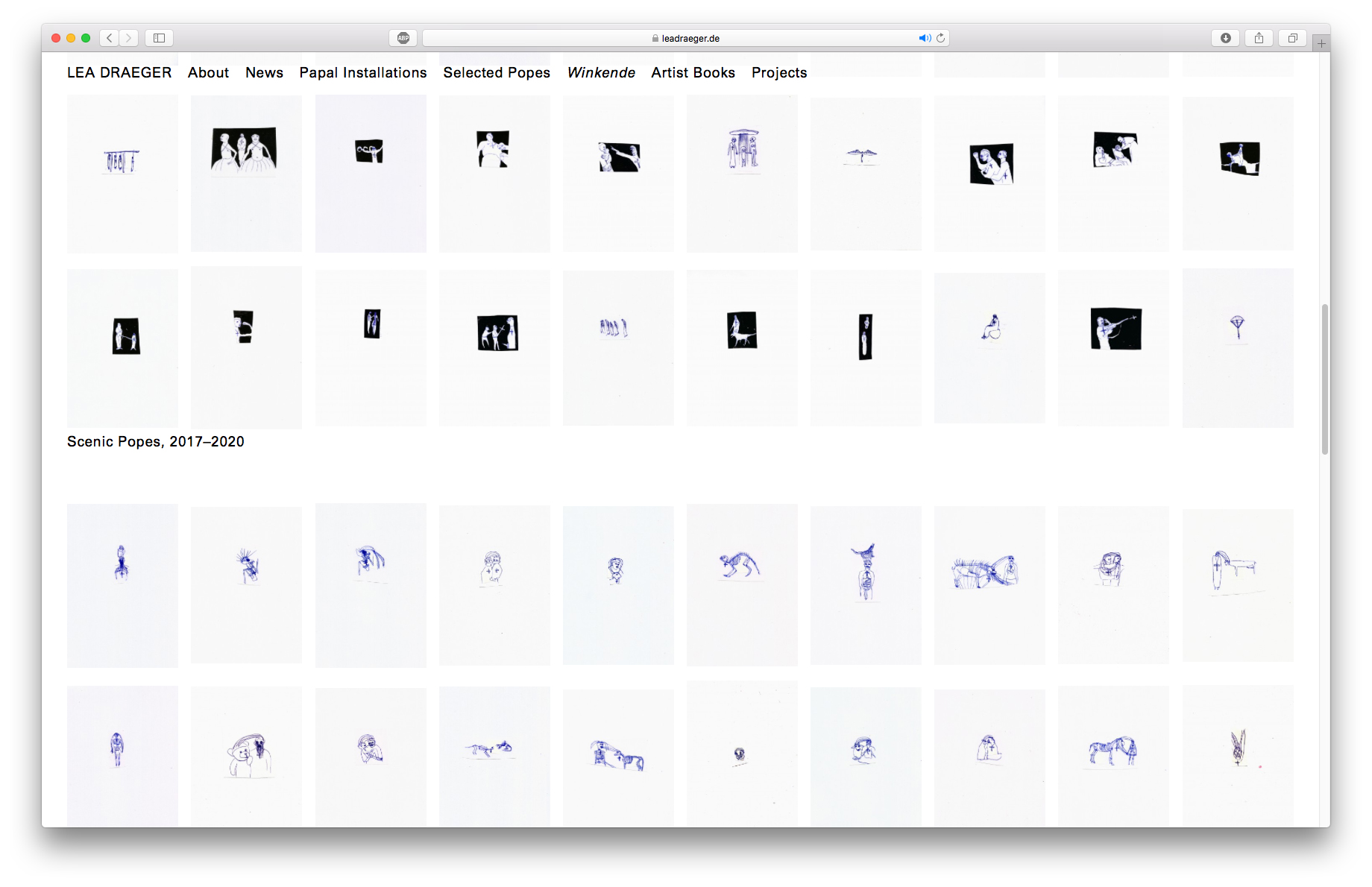This screenshot has height=887, width=1372.
Task: Open the Papal Installations section
Action: click(363, 72)
